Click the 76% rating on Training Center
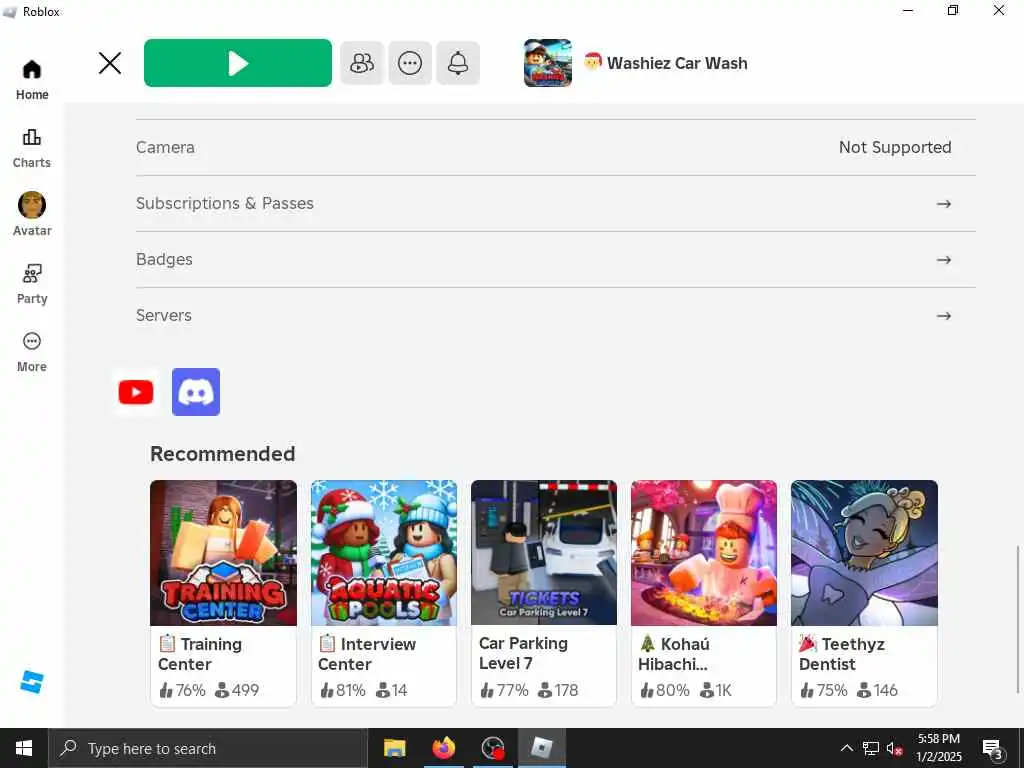This screenshot has height=768, width=1024. point(182,690)
